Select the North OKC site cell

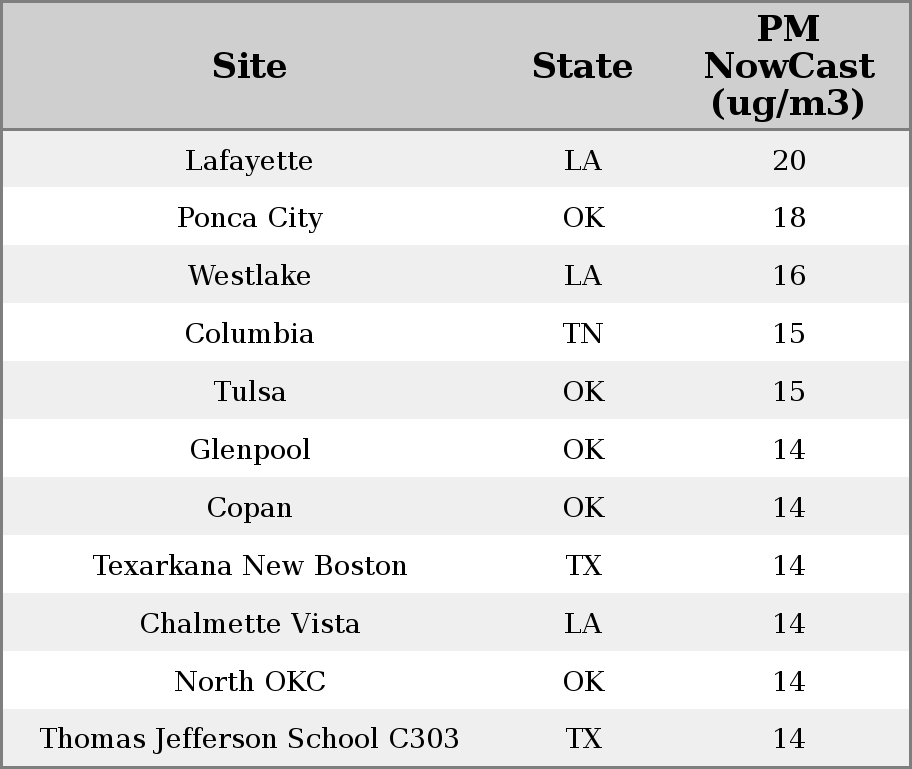point(249,682)
